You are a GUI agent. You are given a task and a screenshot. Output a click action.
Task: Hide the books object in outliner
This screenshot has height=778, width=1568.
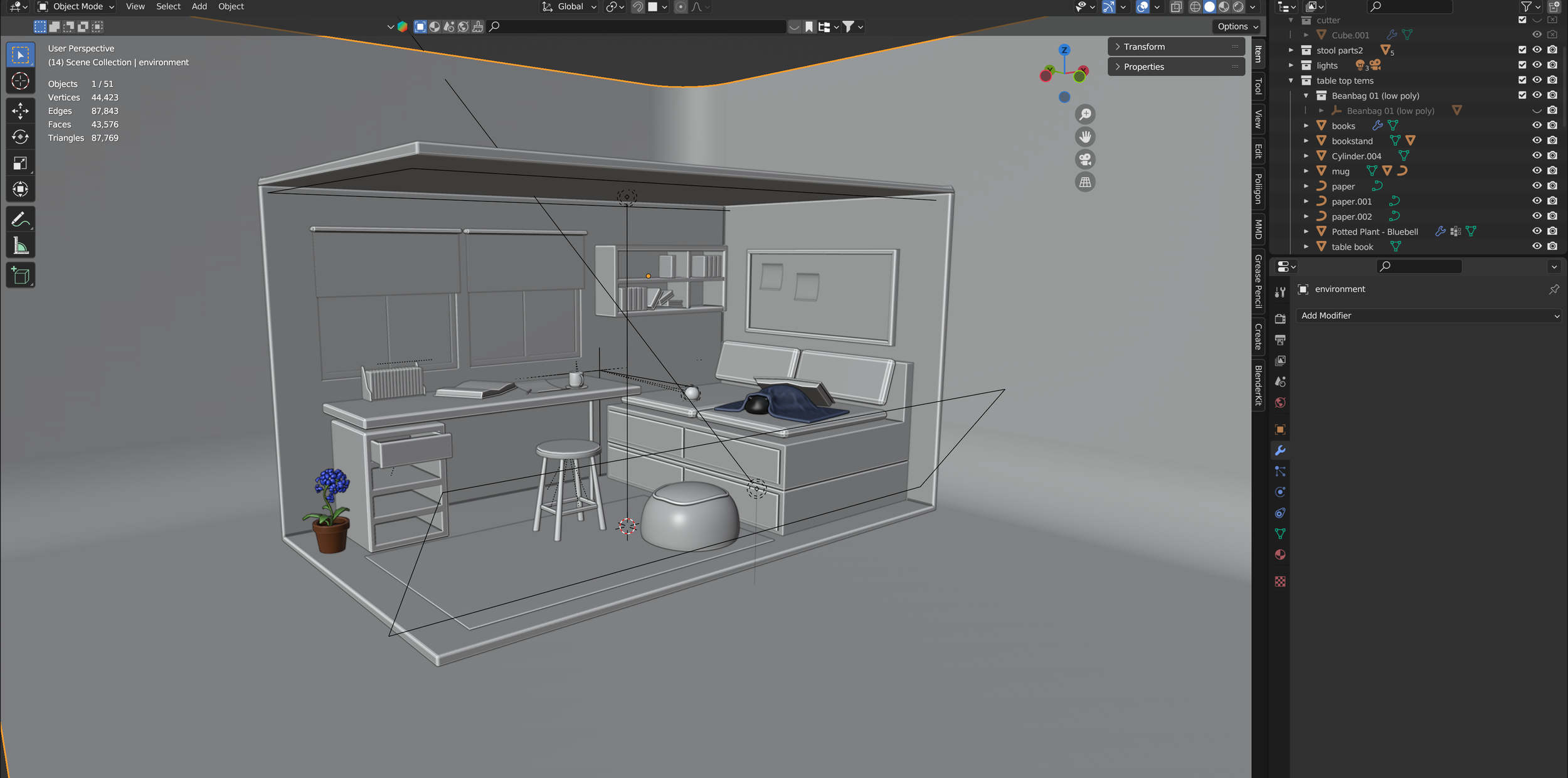1537,125
